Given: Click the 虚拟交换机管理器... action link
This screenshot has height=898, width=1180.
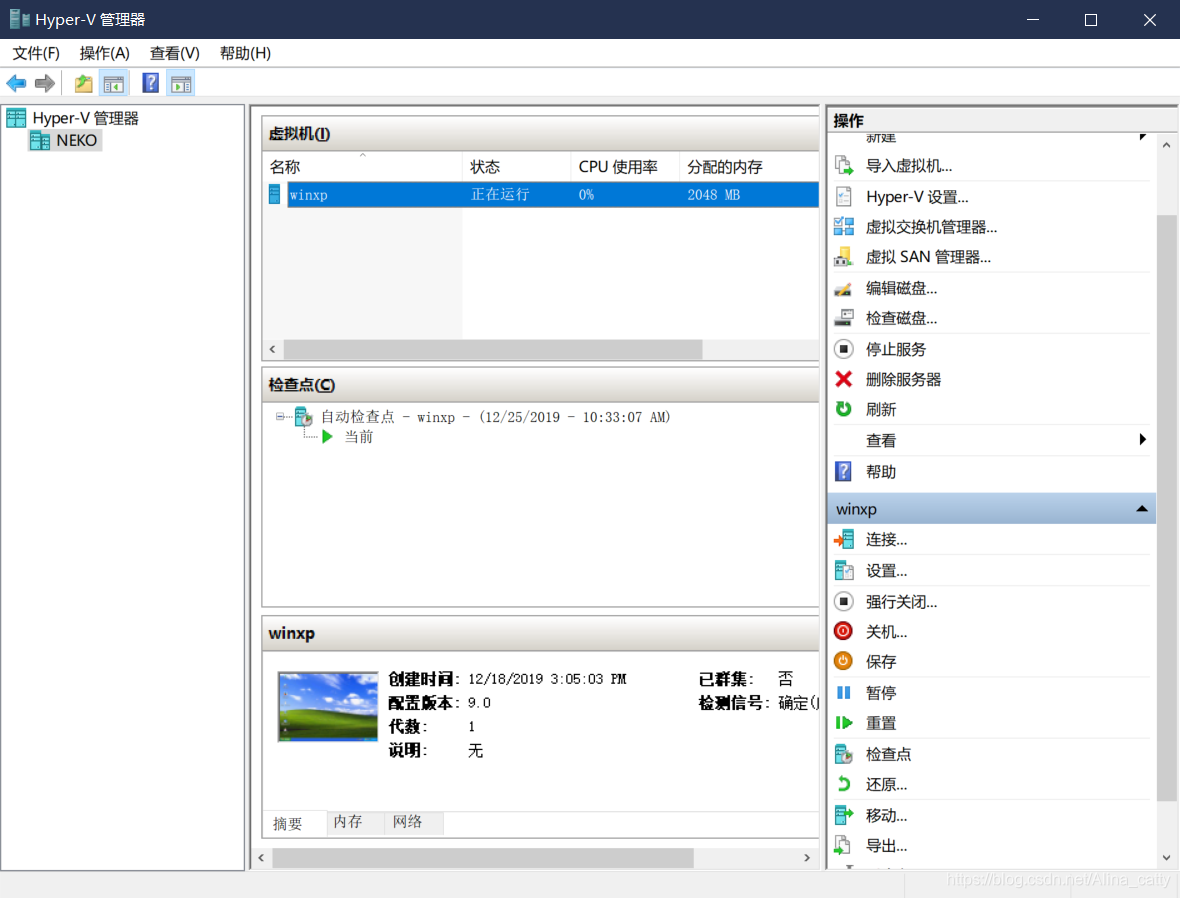Looking at the screenshot, I should pyautogui.click(x=932, y=227).
